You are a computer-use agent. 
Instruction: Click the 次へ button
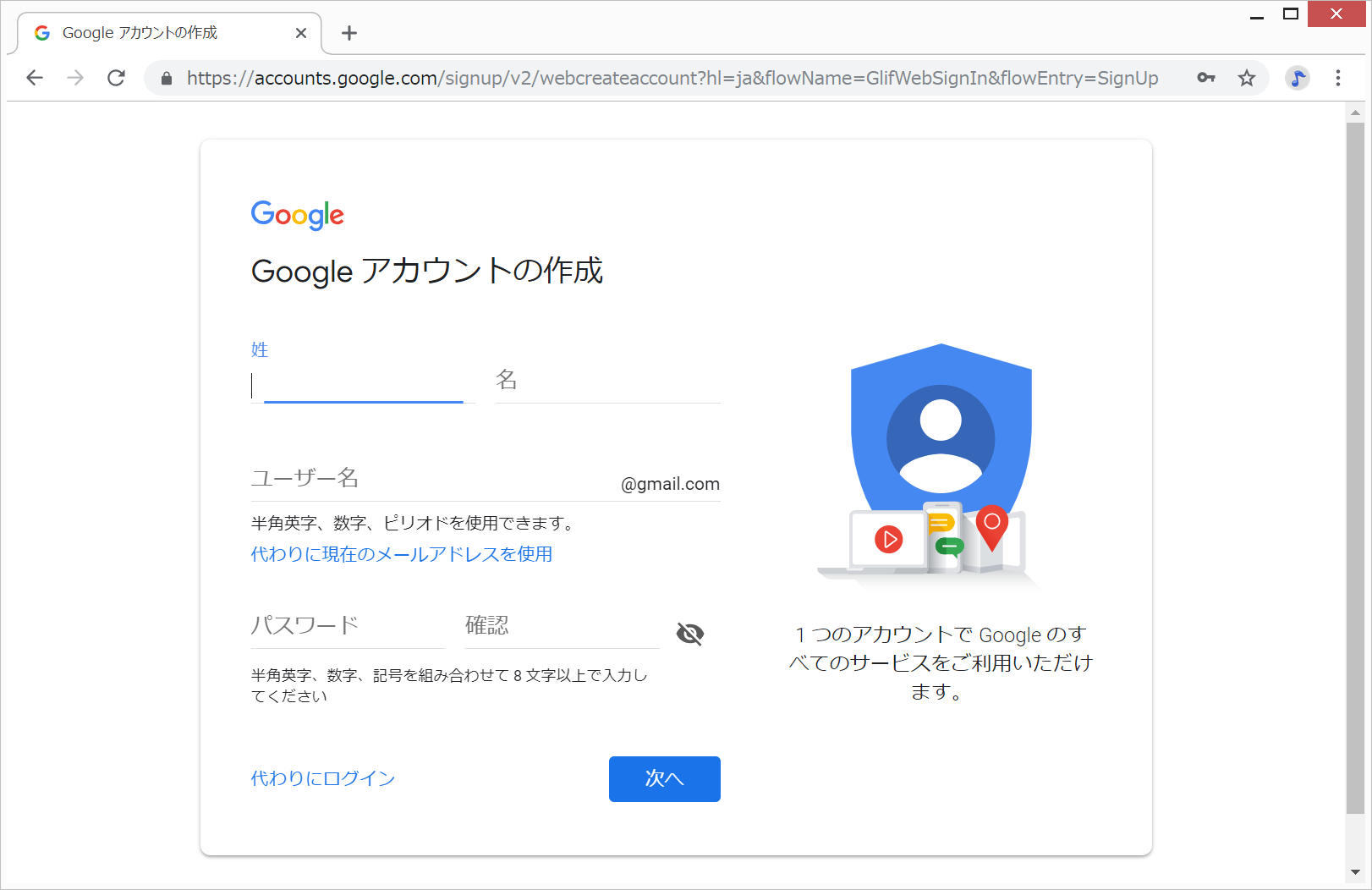664,778
